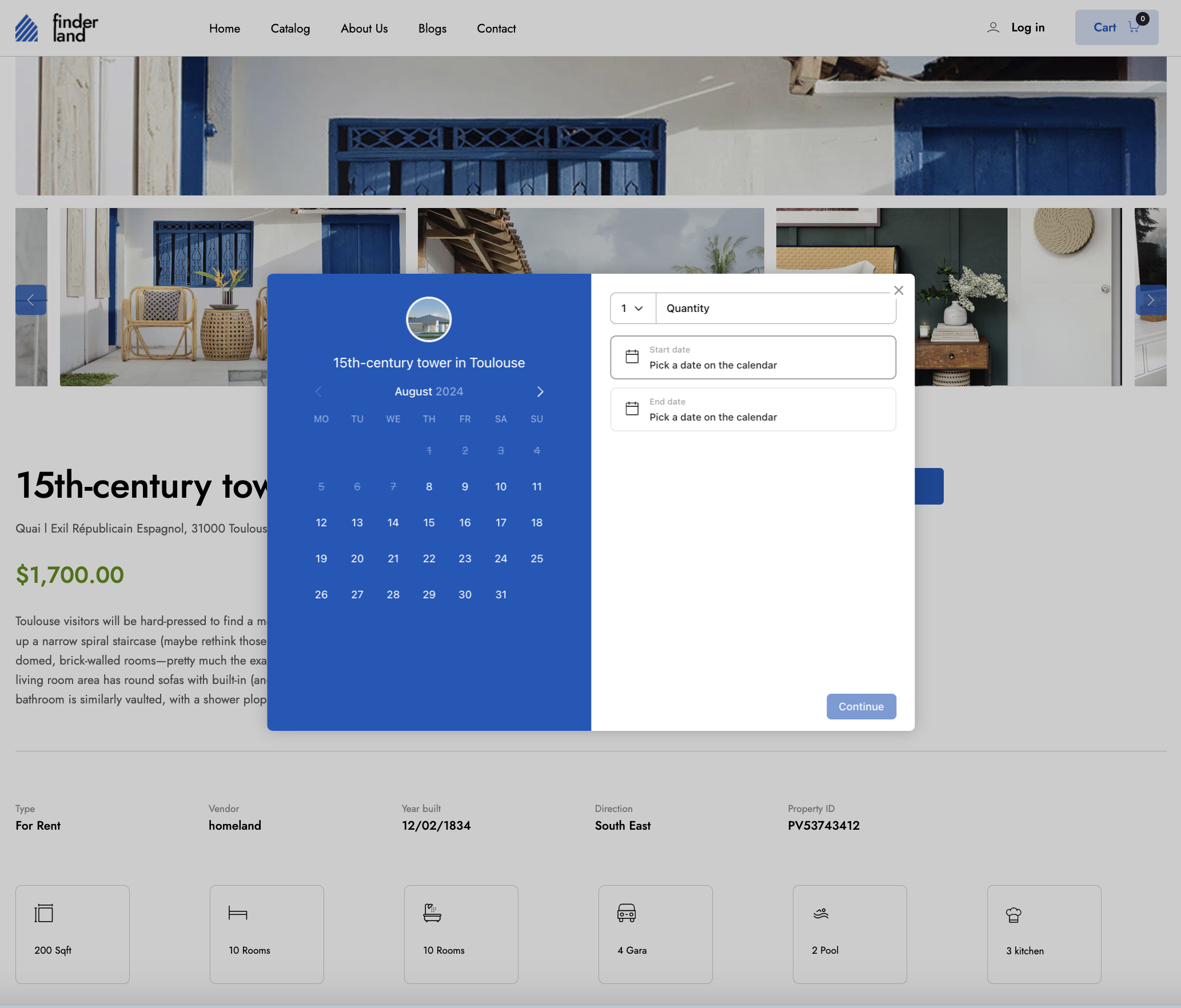Viewport: 1181px width, 1008px height.
Task: Select start date on the calendar
Action: point(753,357)
